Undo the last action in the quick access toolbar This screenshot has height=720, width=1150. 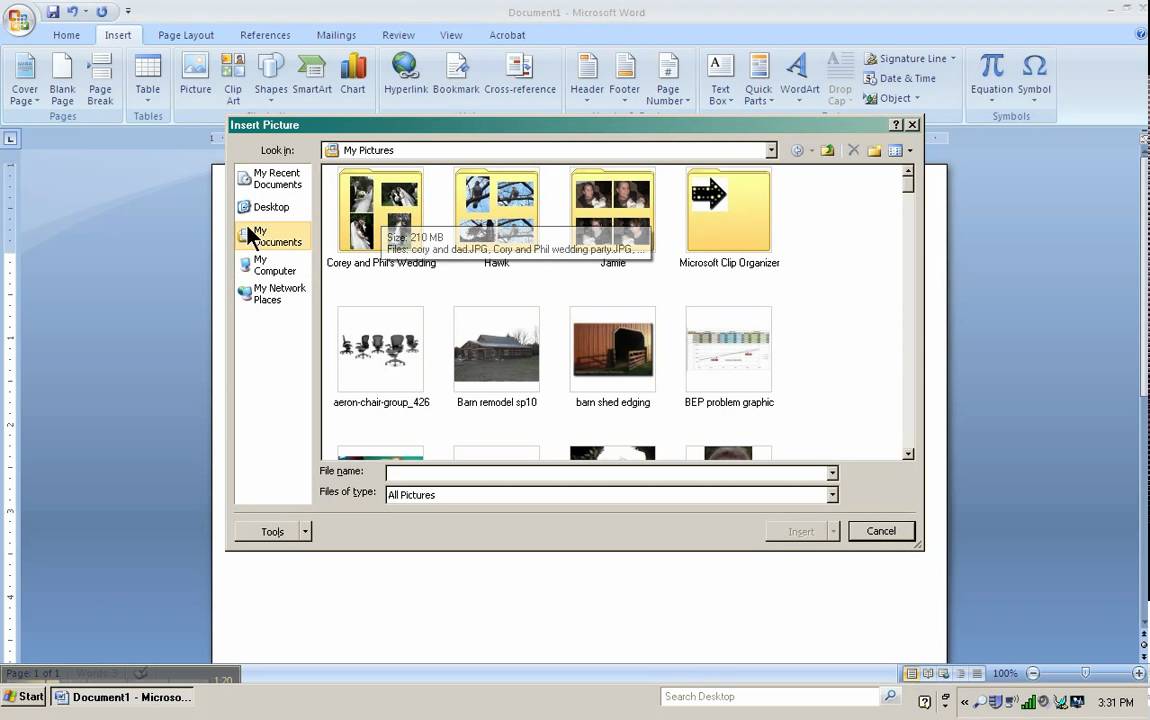[73, 12]
